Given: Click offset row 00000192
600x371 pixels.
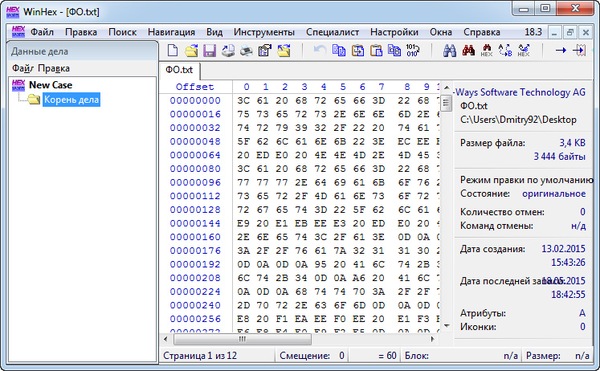Looking at the screenshot, I should (195, 265).
